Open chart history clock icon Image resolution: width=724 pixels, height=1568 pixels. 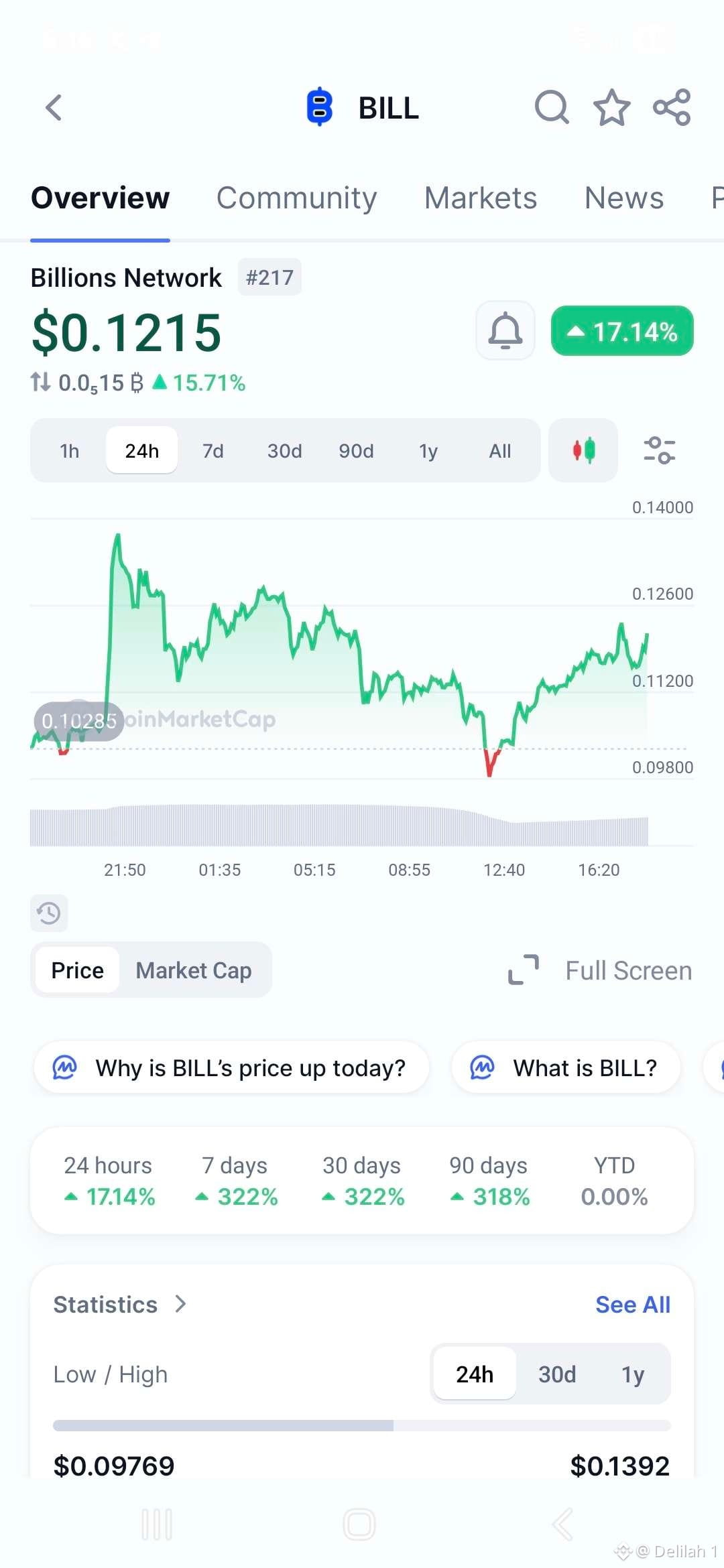tap(49, 913)
